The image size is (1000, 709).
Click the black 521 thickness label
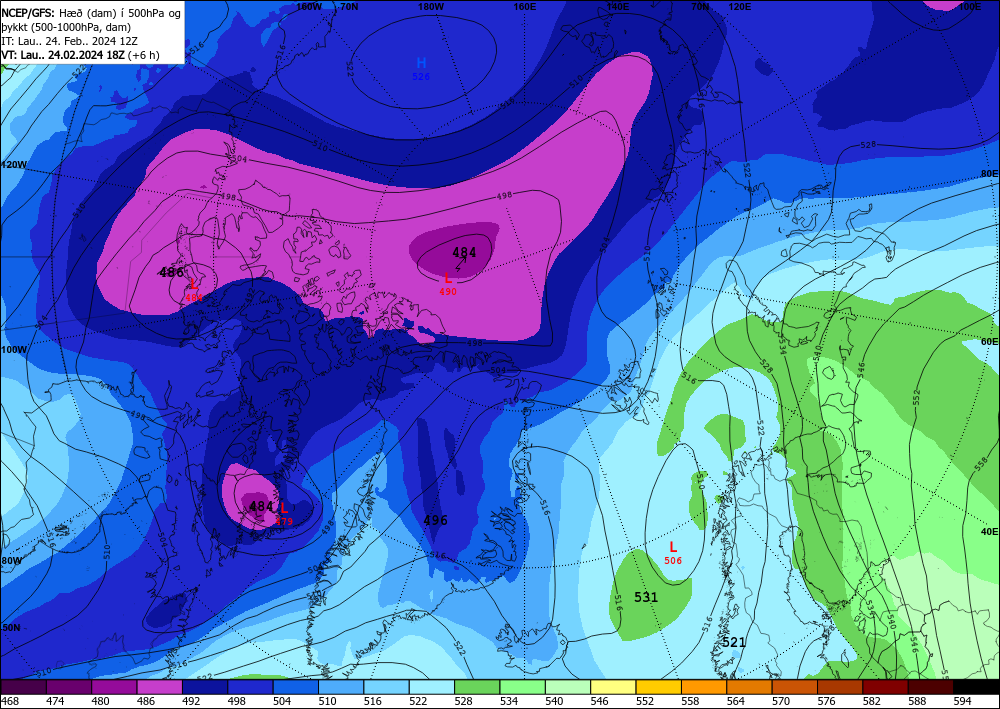tap(734, 642)
